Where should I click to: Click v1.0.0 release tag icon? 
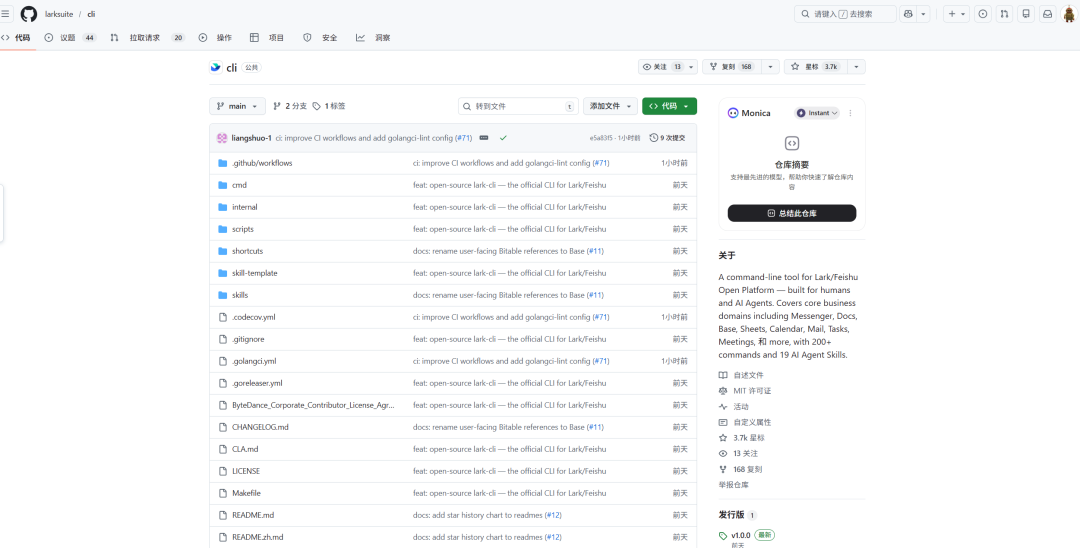coord(723,535)
